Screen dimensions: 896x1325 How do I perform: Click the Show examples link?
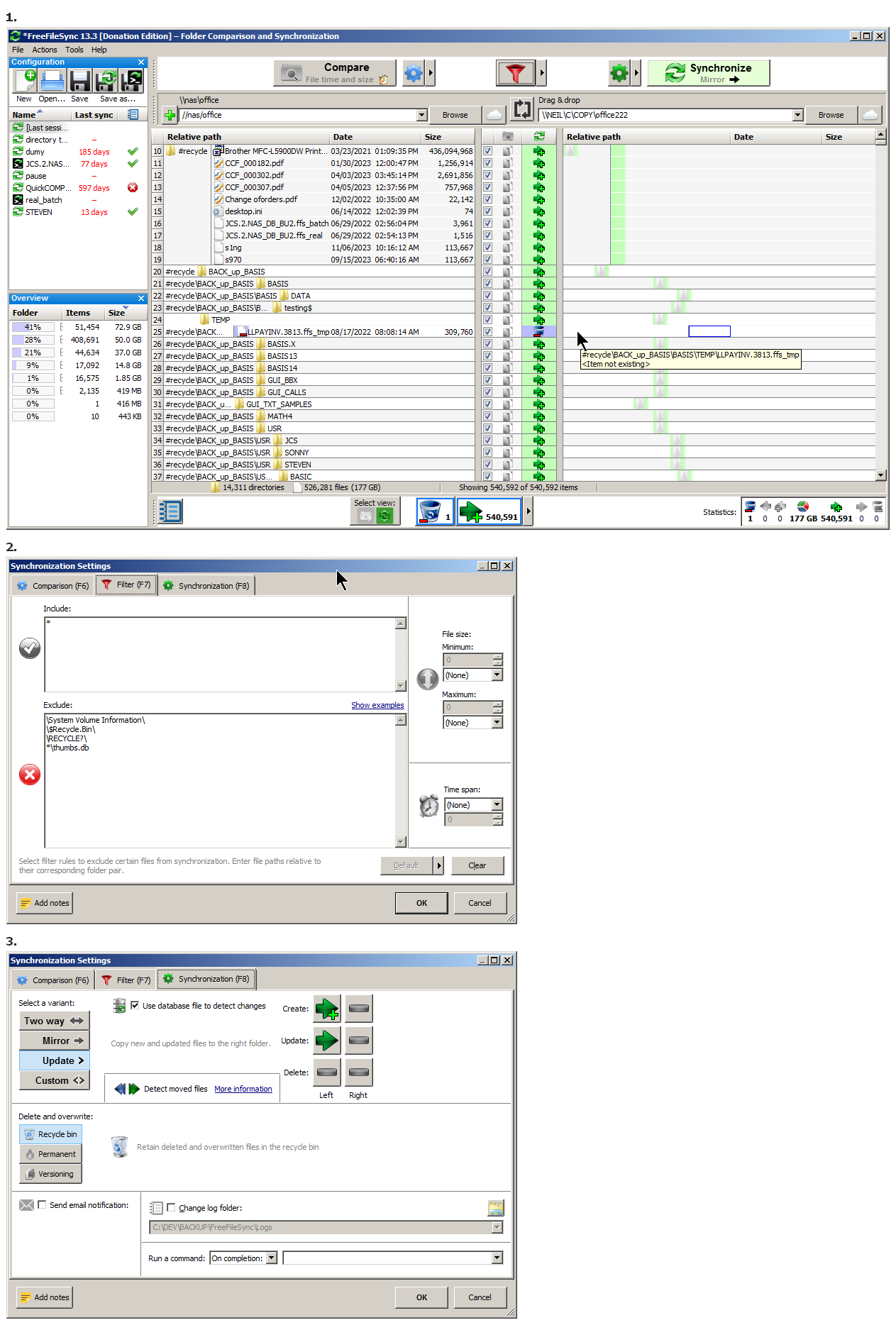tap(377, 705)
